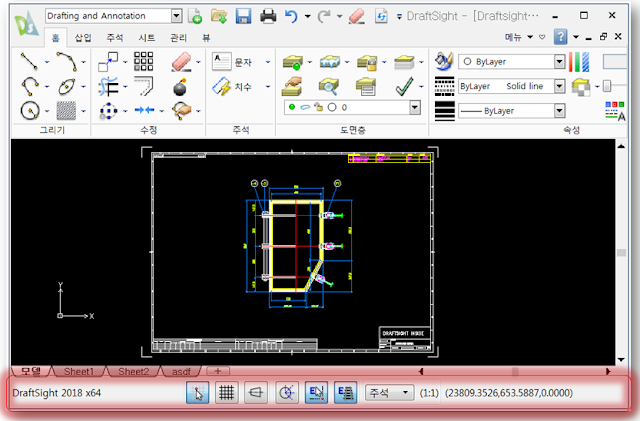640x421 pixels.
Task: Expand the 치수 dimension dropdown arrow
Action: pos(268,87)
